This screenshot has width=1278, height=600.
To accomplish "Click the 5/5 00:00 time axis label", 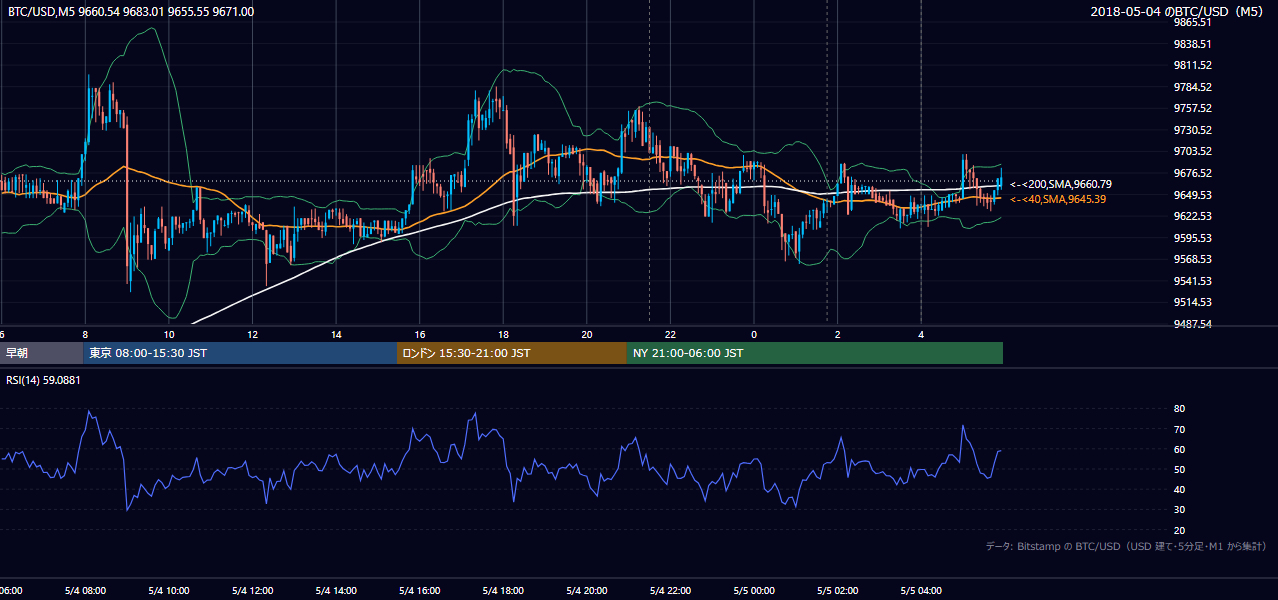I will (753, 591).
